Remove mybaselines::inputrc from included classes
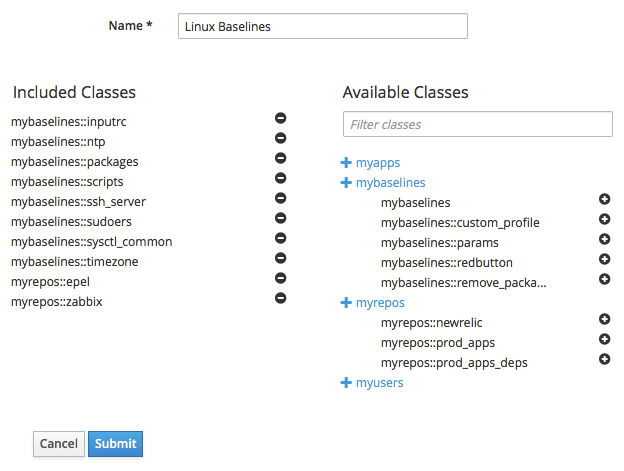The height and width of the screenshot is (471, 624). click(281, 118)
